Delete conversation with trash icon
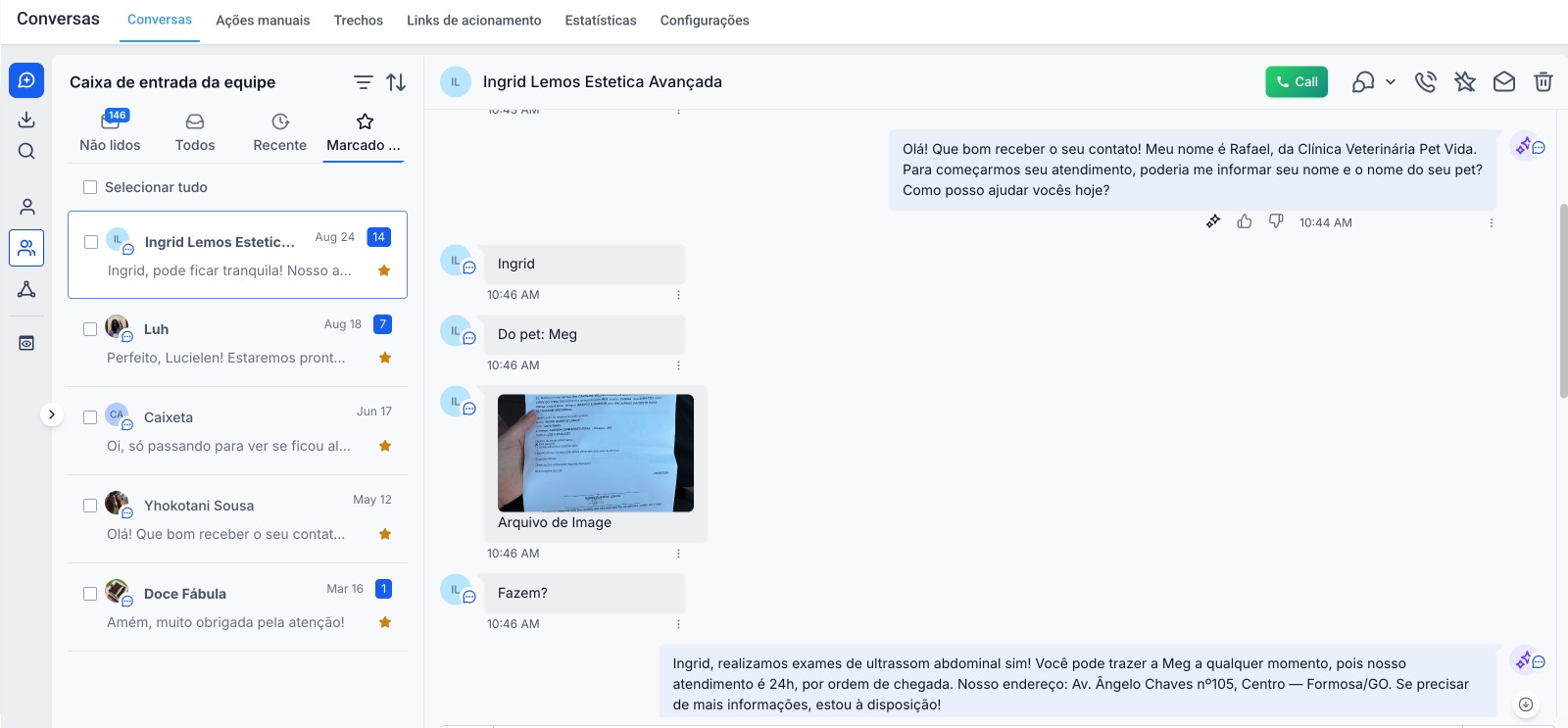Viewport: 1568px width, 728px height. pyautogui.click(x=1543, y=82)
